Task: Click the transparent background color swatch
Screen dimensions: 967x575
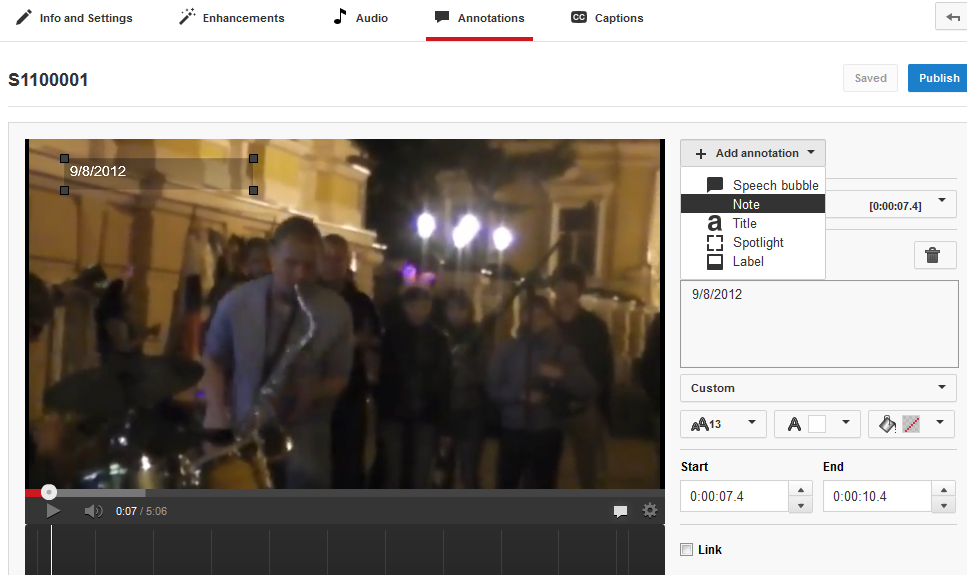Action: click(x=911, y=424)
